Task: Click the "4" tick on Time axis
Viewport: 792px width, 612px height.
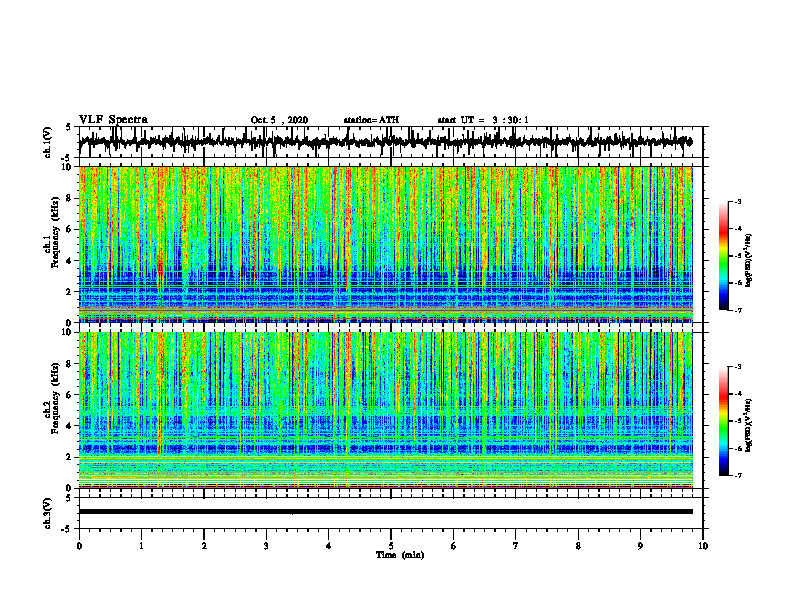Action: click(x=329, y=546)
